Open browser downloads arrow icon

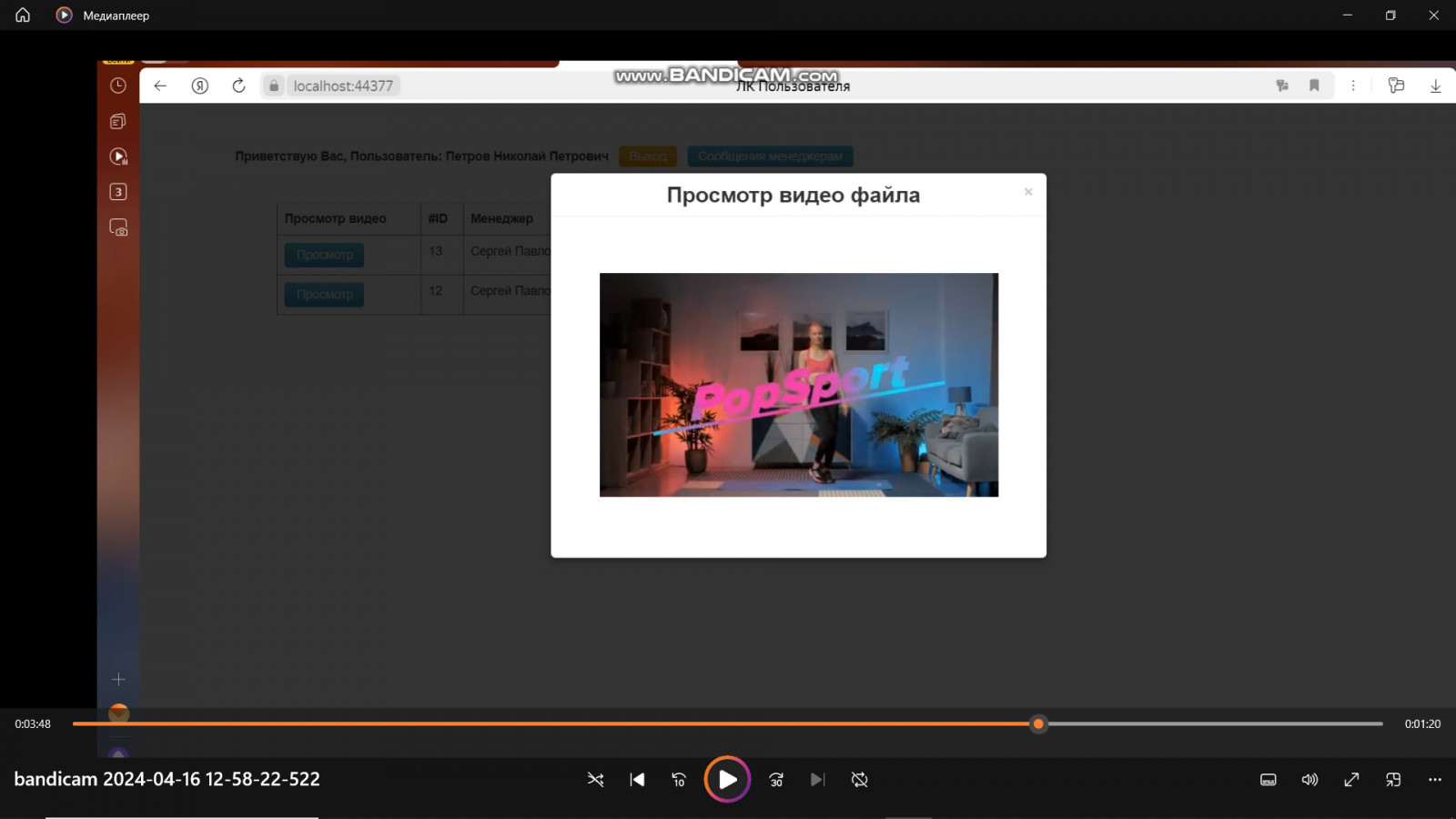pyautogui.click(x=1435, y=86)
